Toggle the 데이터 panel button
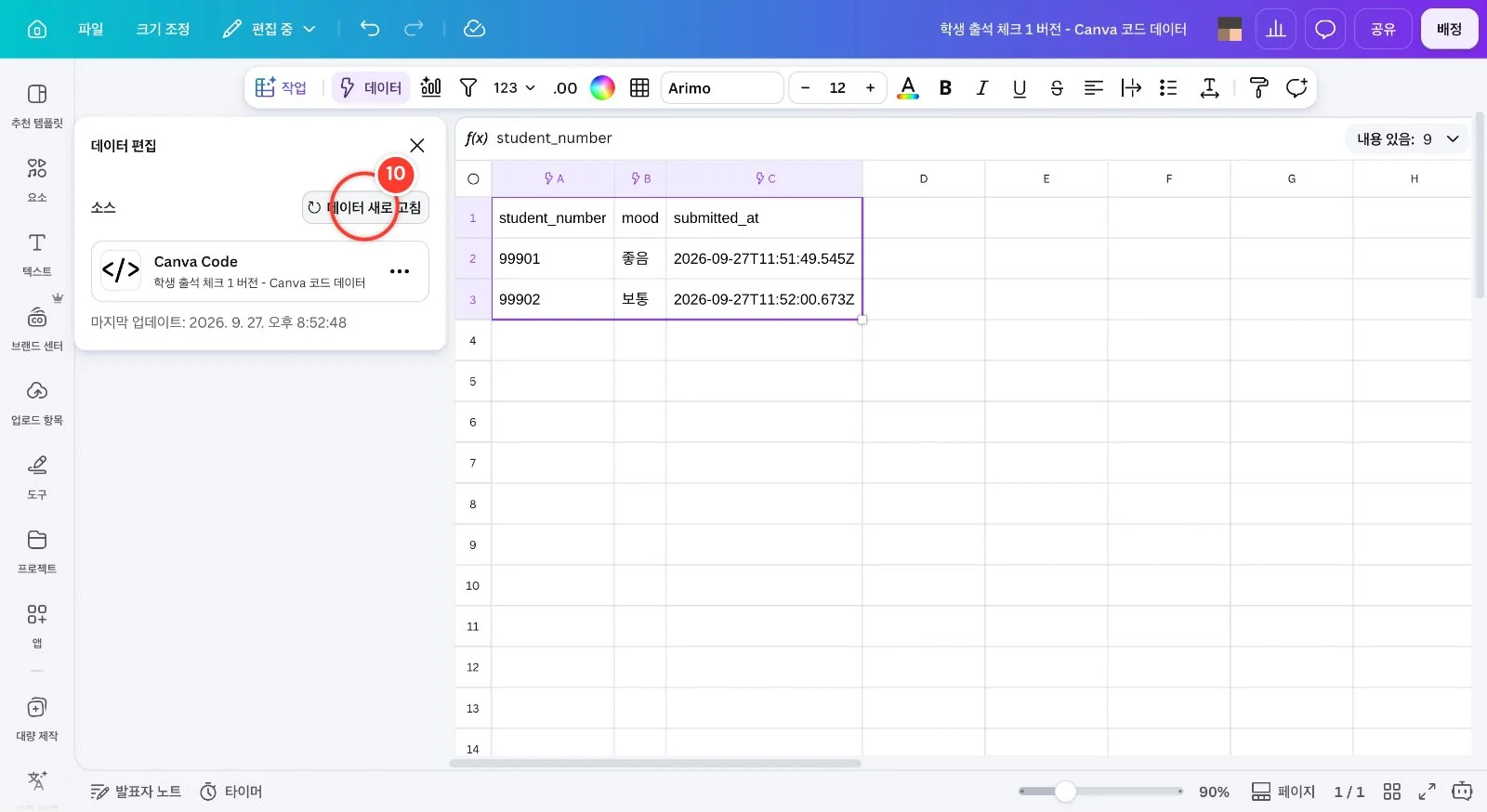This screenshot has width=1487, height=812. [371, 87]
